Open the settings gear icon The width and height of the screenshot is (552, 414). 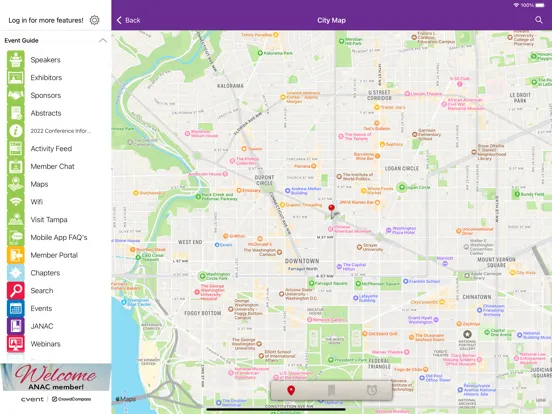94,20
